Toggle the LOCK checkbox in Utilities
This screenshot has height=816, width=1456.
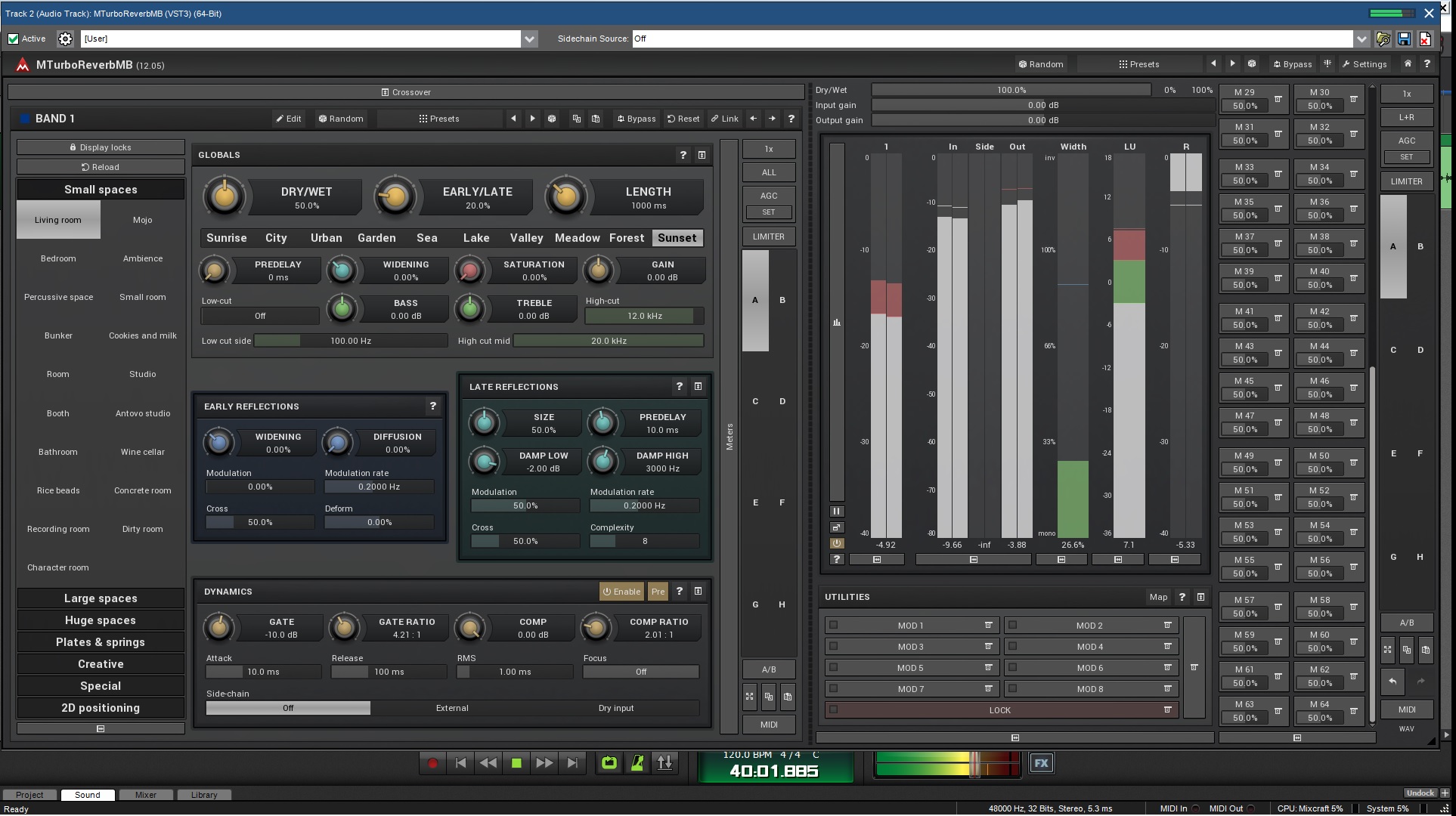833,709
